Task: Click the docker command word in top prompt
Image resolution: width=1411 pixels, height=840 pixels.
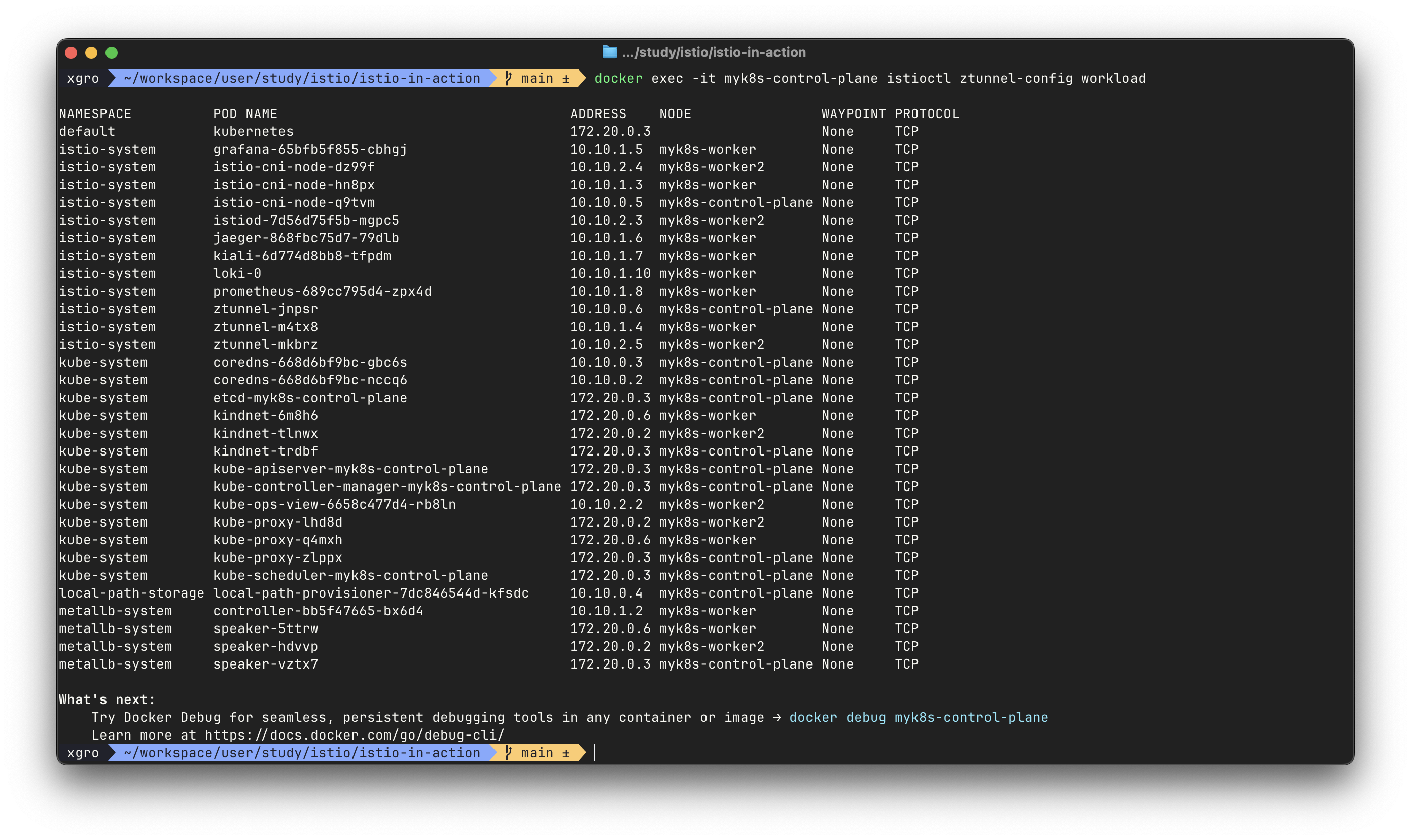Action: [x=618, y=78]
